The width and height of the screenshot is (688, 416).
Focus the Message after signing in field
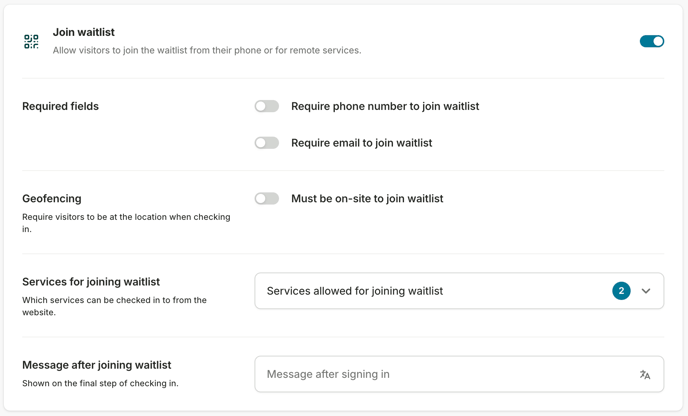click(440, 374)
